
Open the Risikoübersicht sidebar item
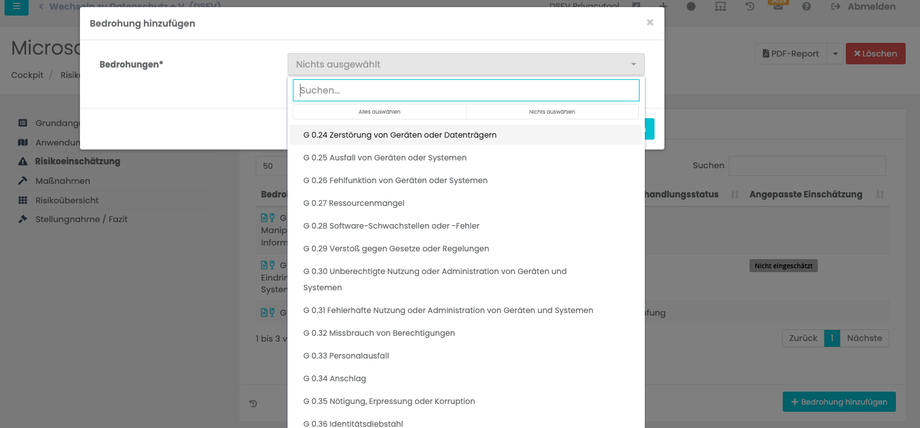[67, 200]
